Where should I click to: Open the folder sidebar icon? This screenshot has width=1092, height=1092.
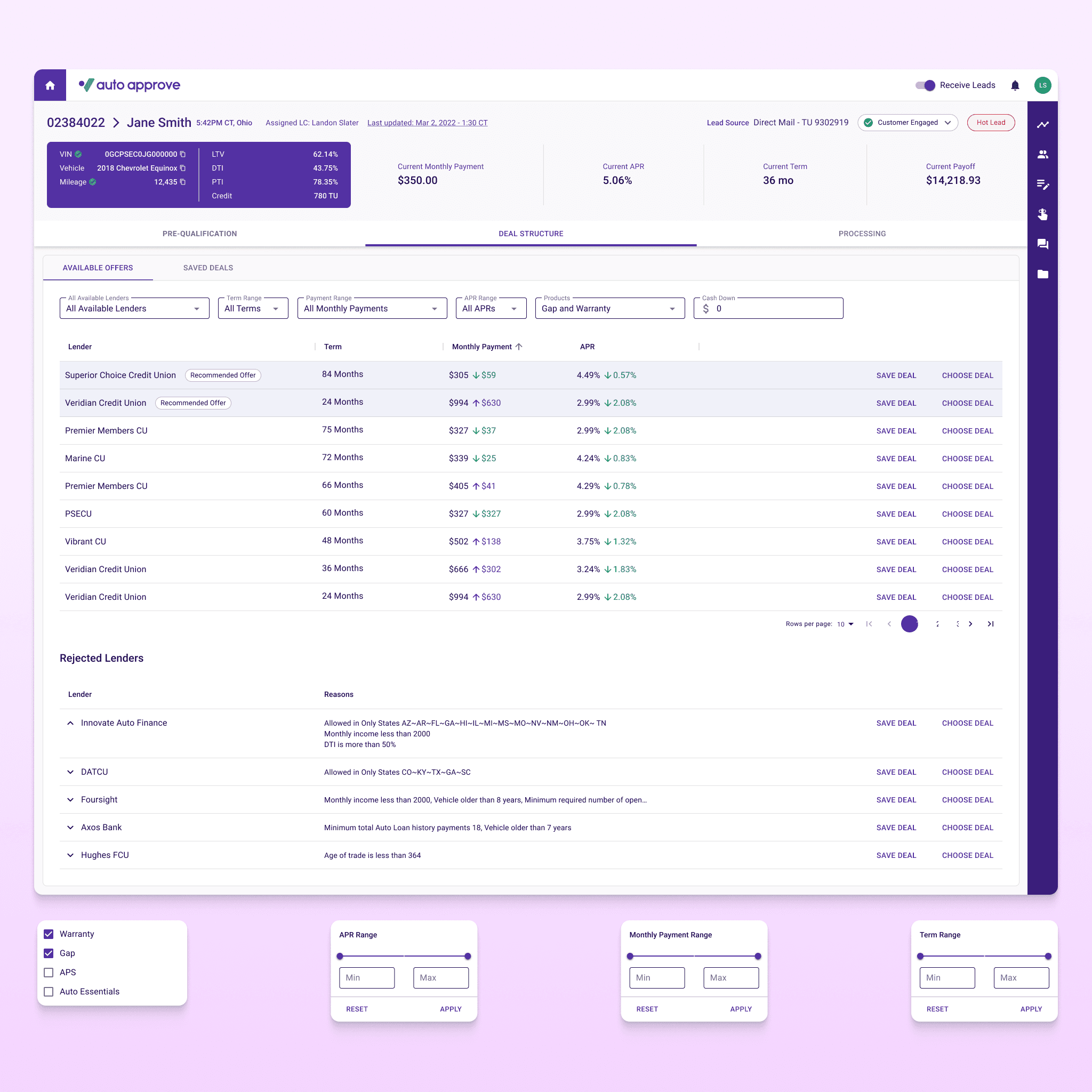1042,274
